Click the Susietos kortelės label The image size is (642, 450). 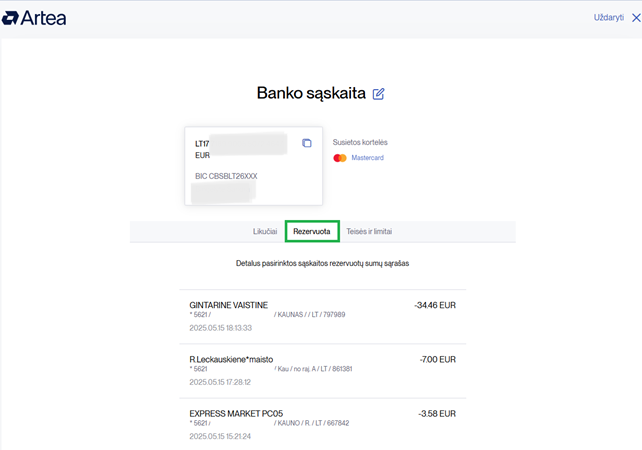[360, 142]
